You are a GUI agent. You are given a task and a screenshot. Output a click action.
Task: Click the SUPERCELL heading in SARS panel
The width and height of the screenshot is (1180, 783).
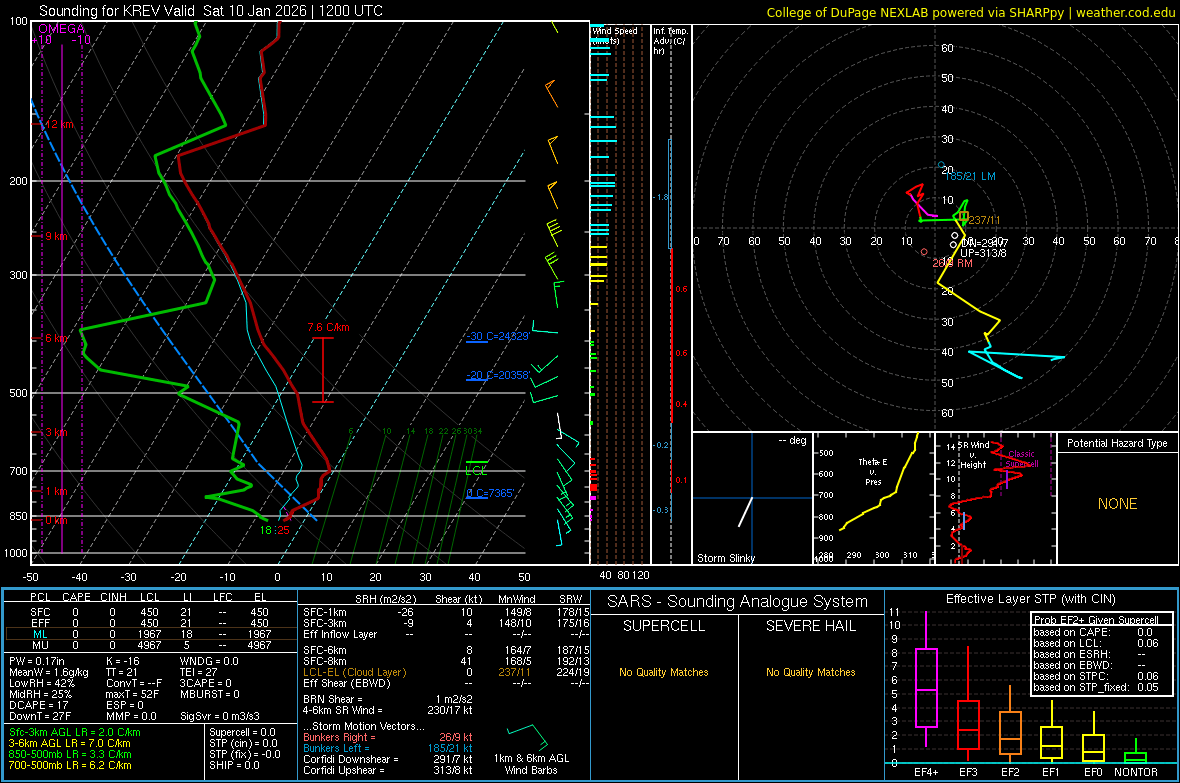point(664,626)
